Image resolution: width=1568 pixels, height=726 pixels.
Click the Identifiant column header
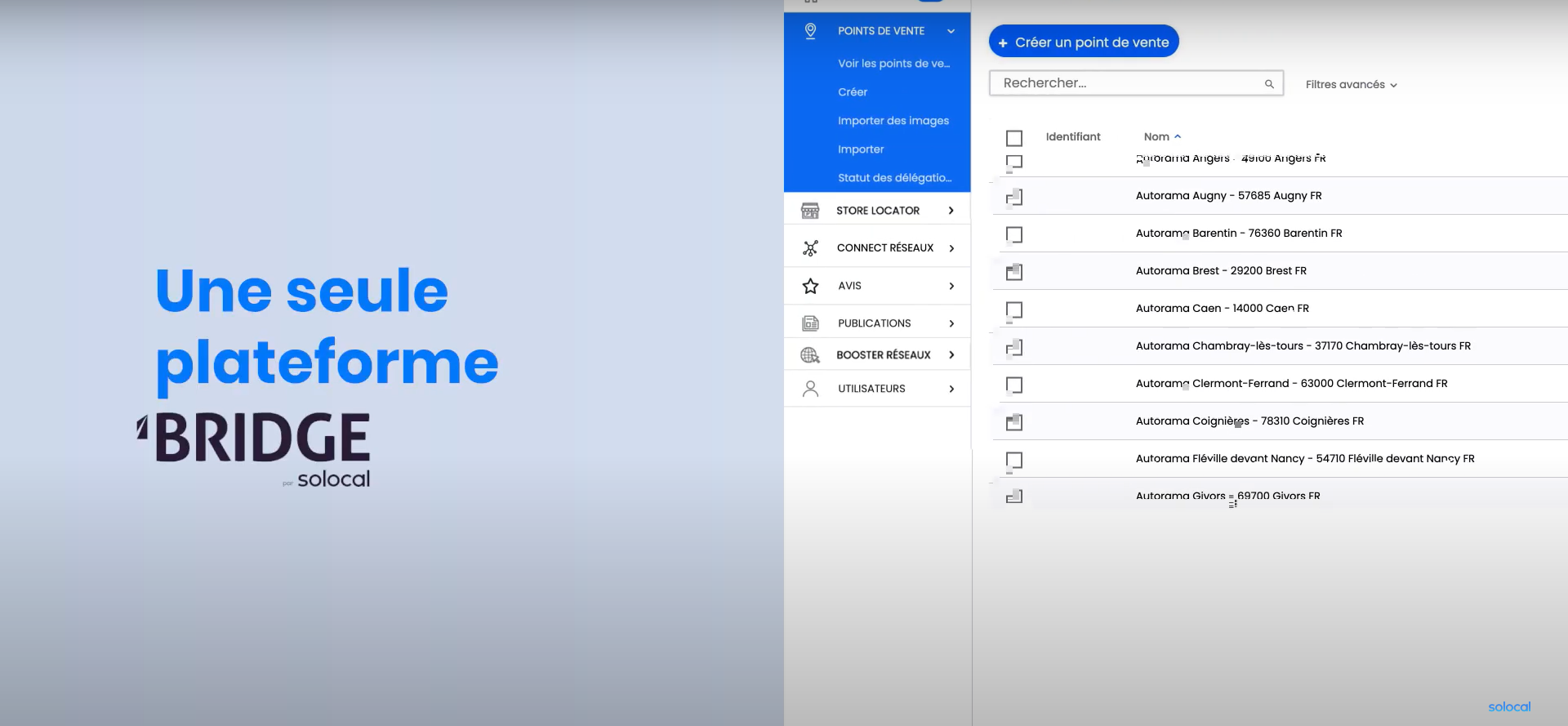point(1073,136)
